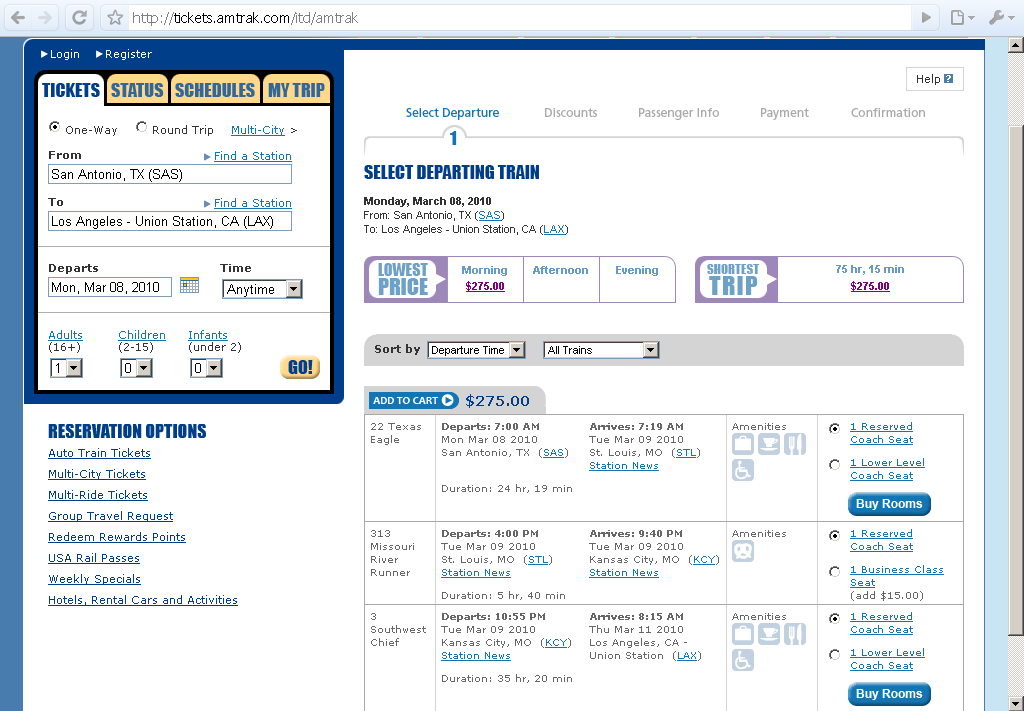The width and height of the screenshot is (1024, 711).
Task: Click the baggage amenity icon for Texas Eagle
Action: coord(743,444)
